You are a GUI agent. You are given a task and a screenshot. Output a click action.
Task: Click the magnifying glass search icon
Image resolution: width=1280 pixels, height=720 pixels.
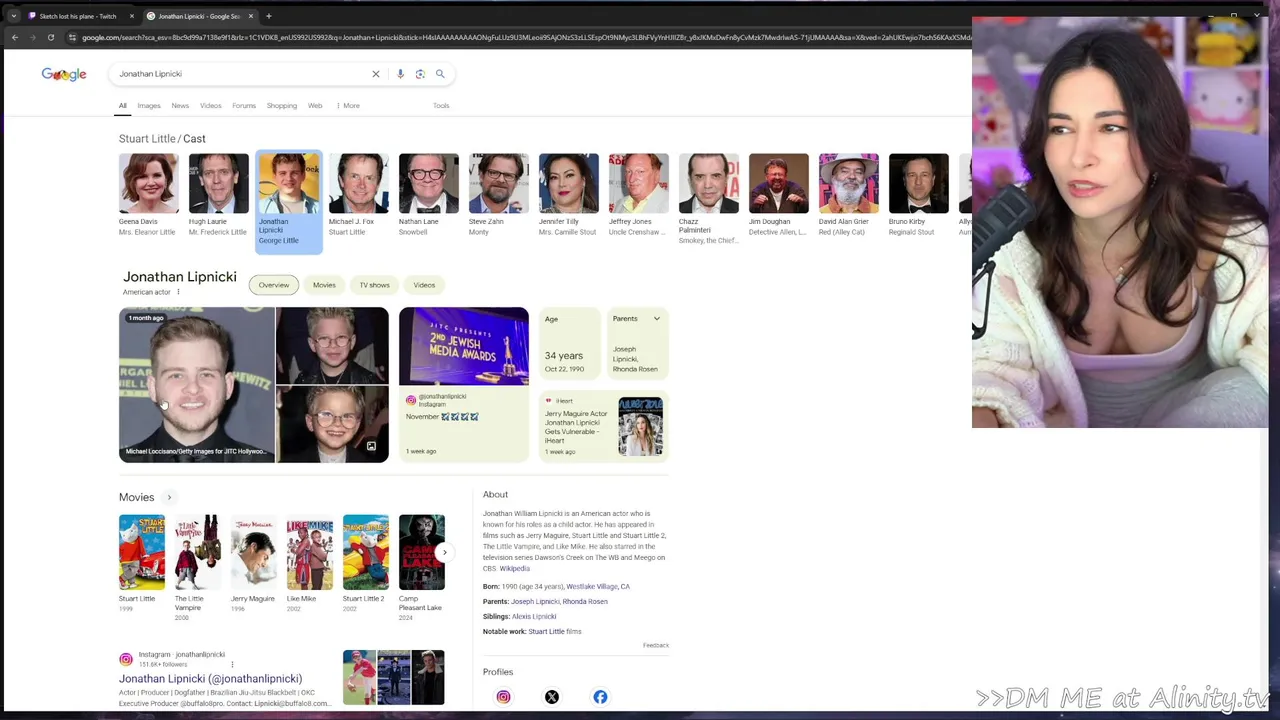[440, 74]
